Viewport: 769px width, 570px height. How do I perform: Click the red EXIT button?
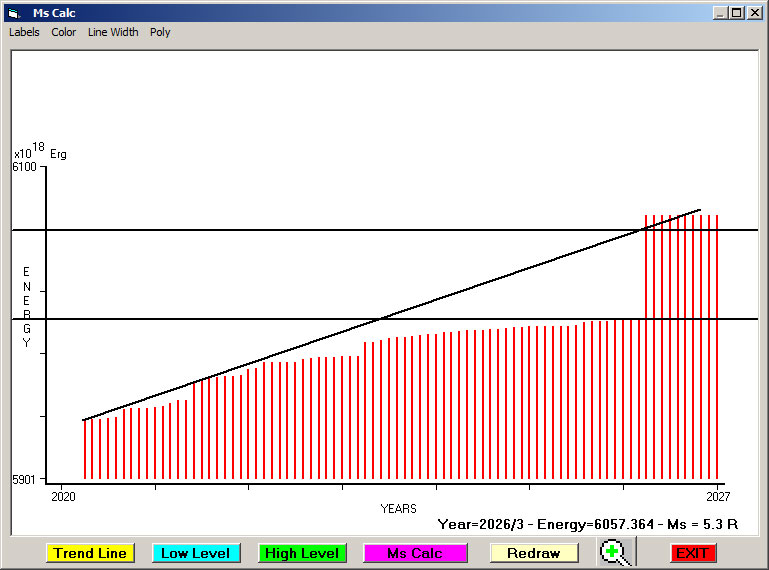692,553
